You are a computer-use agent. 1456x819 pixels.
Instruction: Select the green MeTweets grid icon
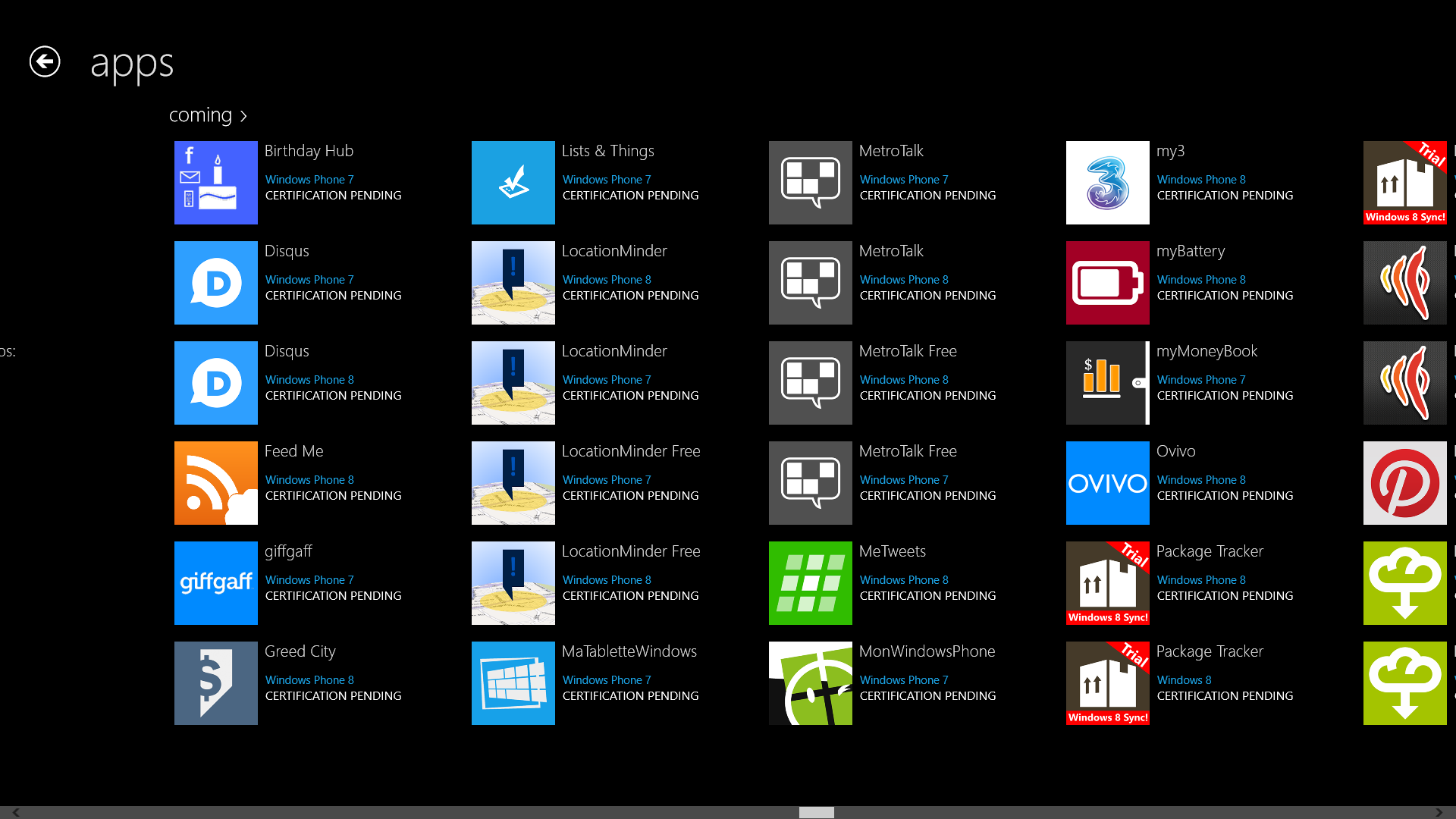click(811, 583)
